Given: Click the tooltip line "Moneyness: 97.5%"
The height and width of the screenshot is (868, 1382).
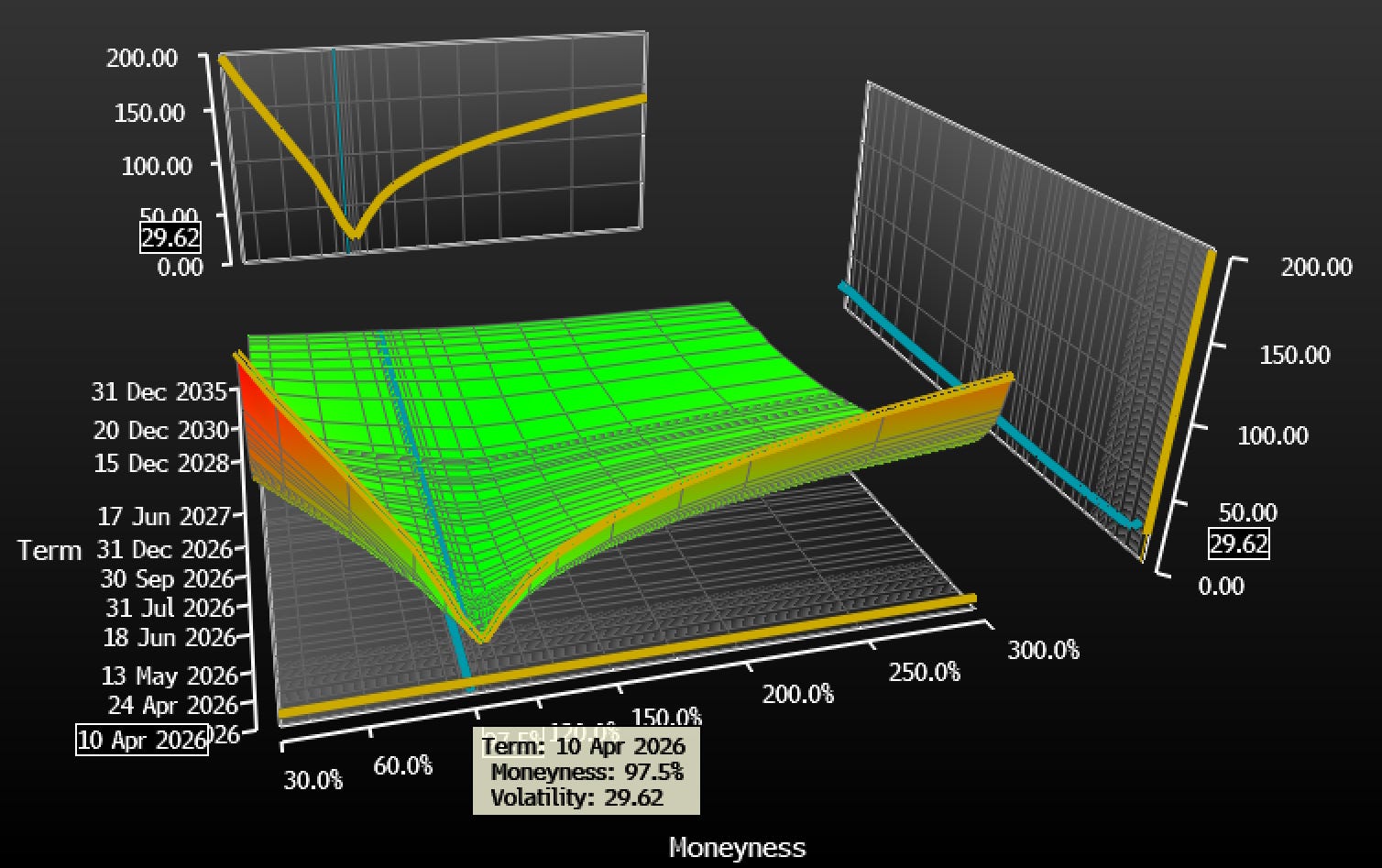Looking at the screenshot, I should tap(587, 772).
